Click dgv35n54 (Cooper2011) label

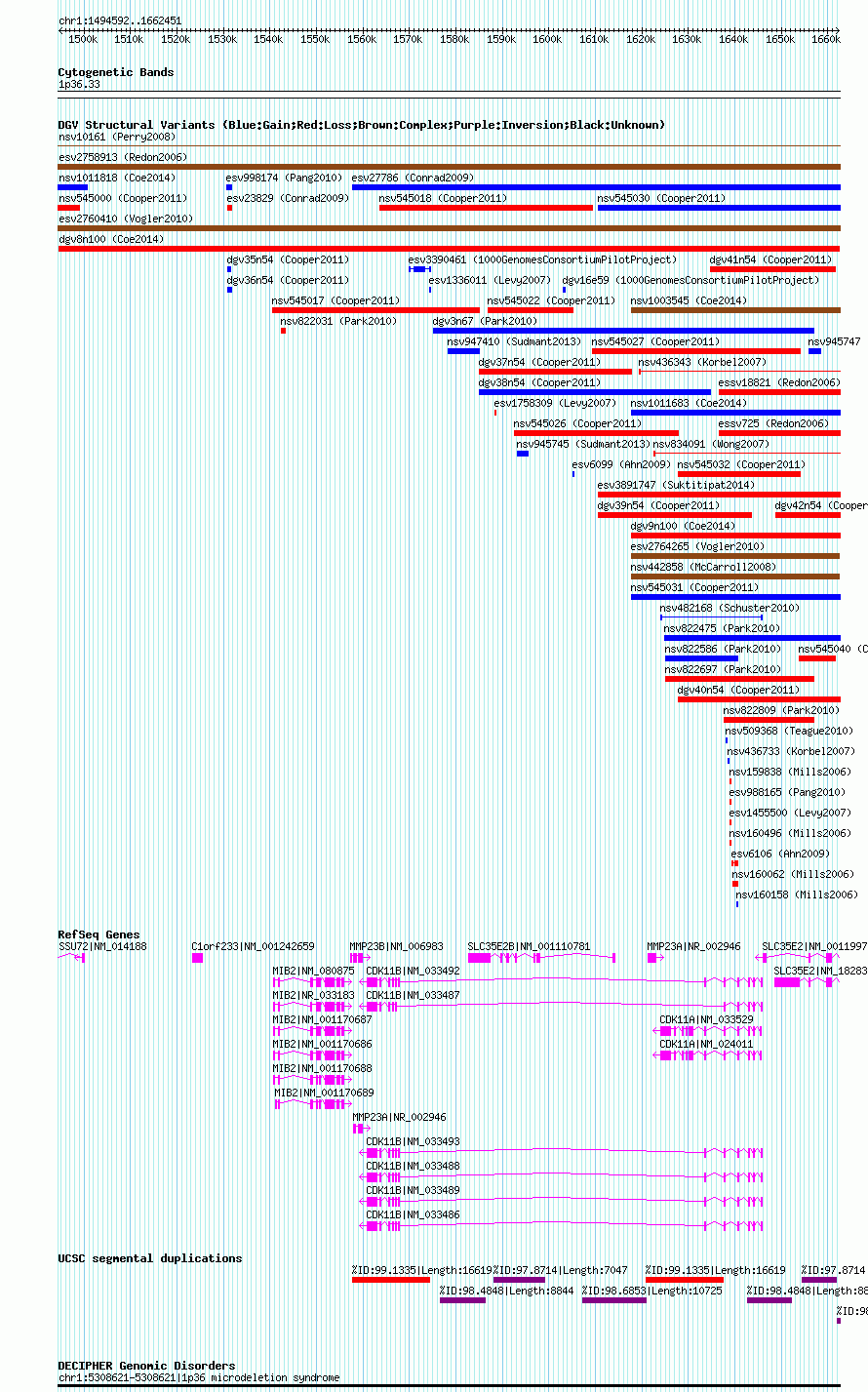click(288, 259)
